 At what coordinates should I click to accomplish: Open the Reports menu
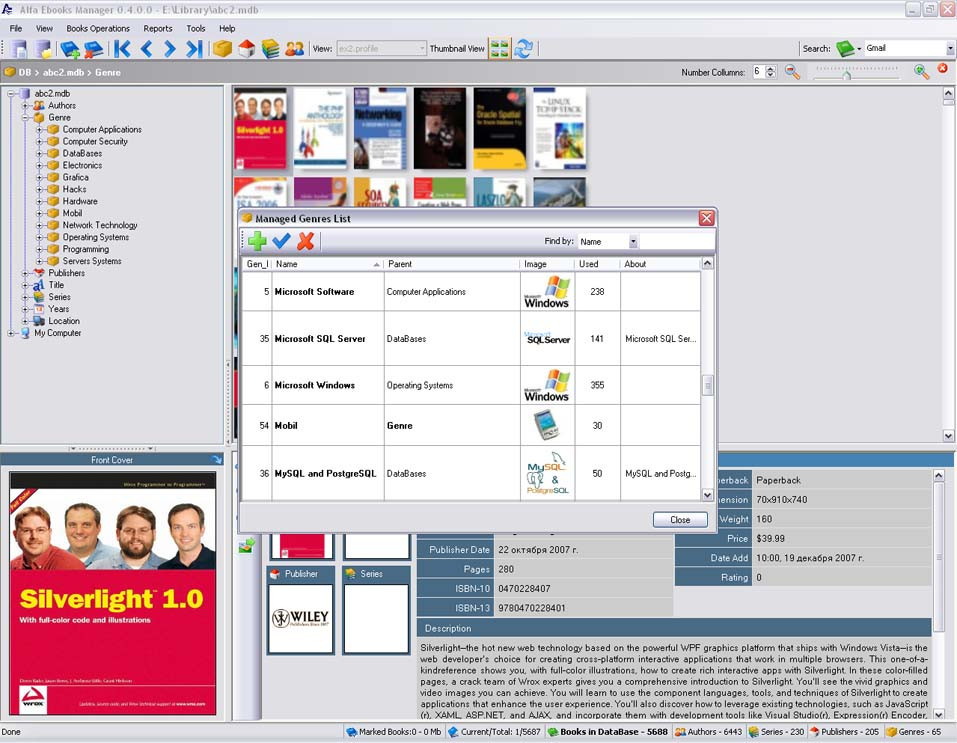[x=157, y=28]
